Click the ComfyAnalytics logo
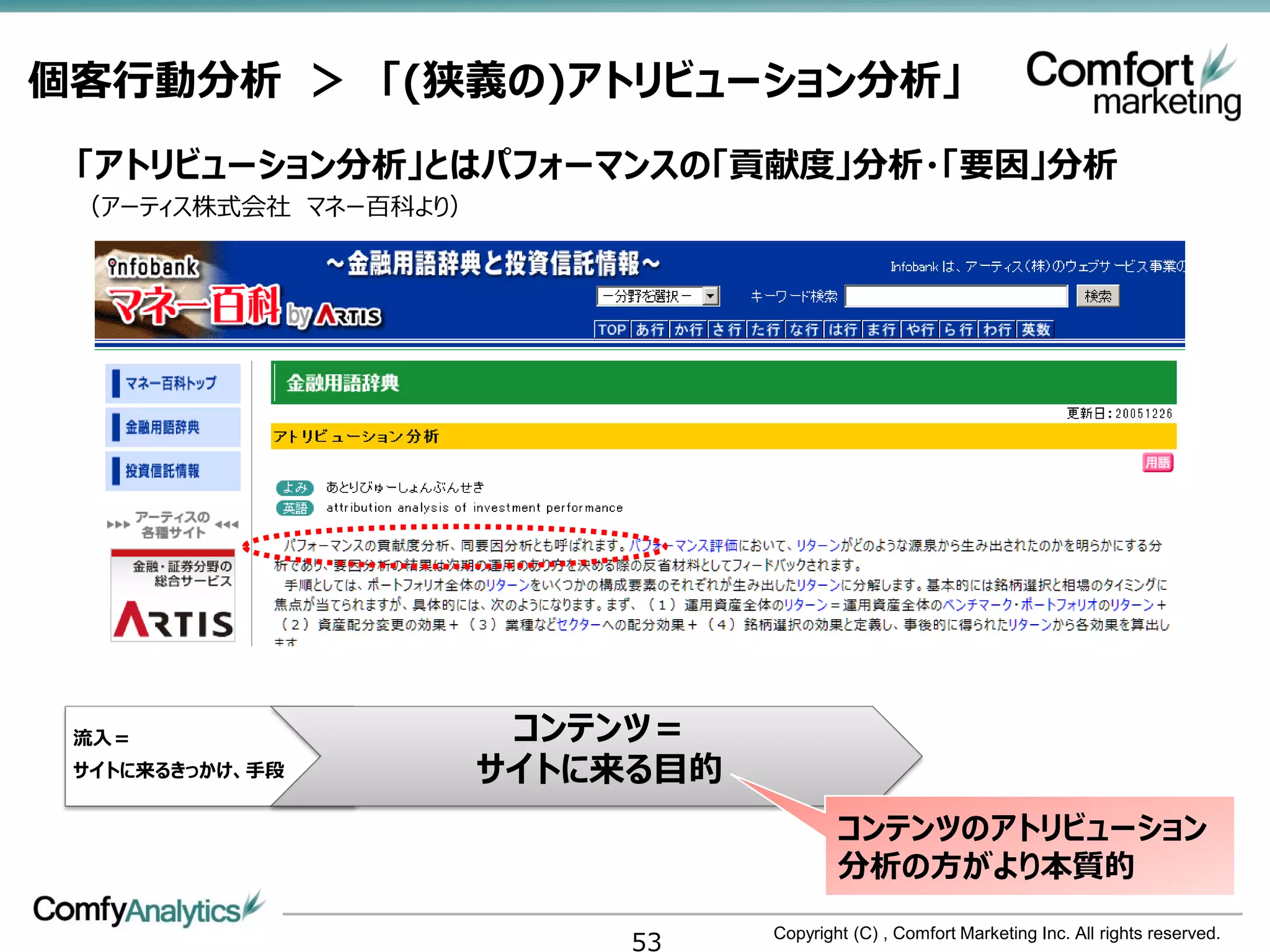Viewport: 1270px width, 952px height. coord(149,909)
